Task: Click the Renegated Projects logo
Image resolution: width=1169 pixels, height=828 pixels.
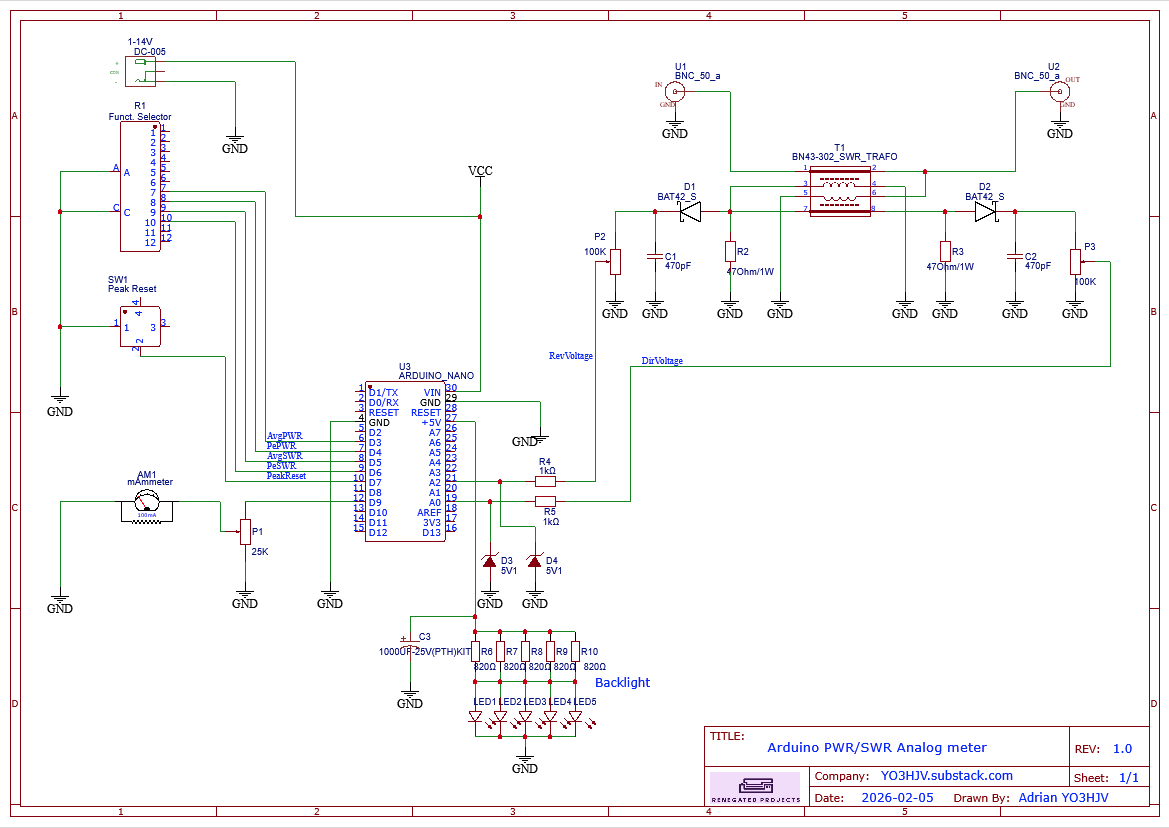Action: coord(754,788)
